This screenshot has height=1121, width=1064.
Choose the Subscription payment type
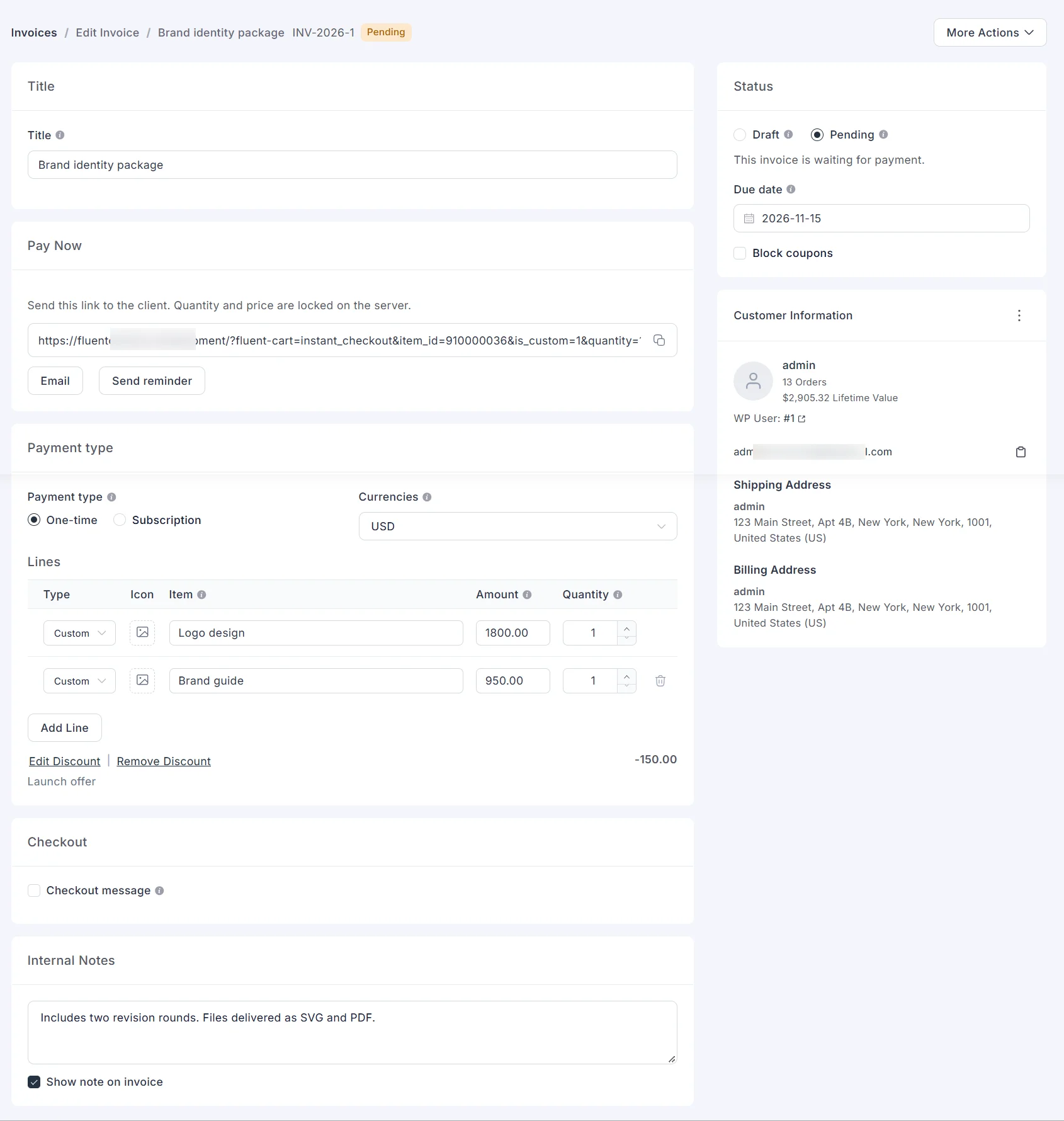120,520
